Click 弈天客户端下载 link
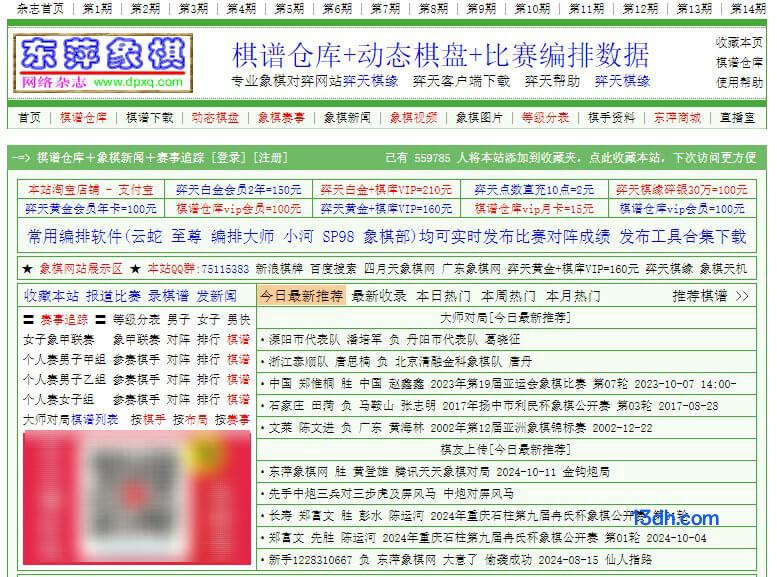Viewport: 777px width, 577px height. click(x=461, y=81)
